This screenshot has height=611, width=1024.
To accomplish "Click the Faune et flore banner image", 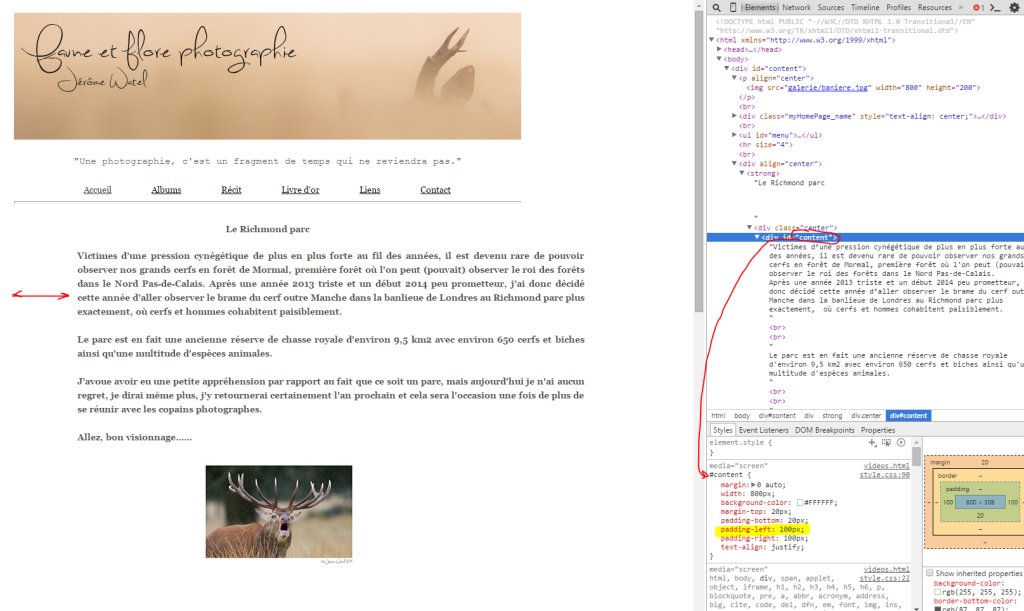I will click(x=268, y=76).
